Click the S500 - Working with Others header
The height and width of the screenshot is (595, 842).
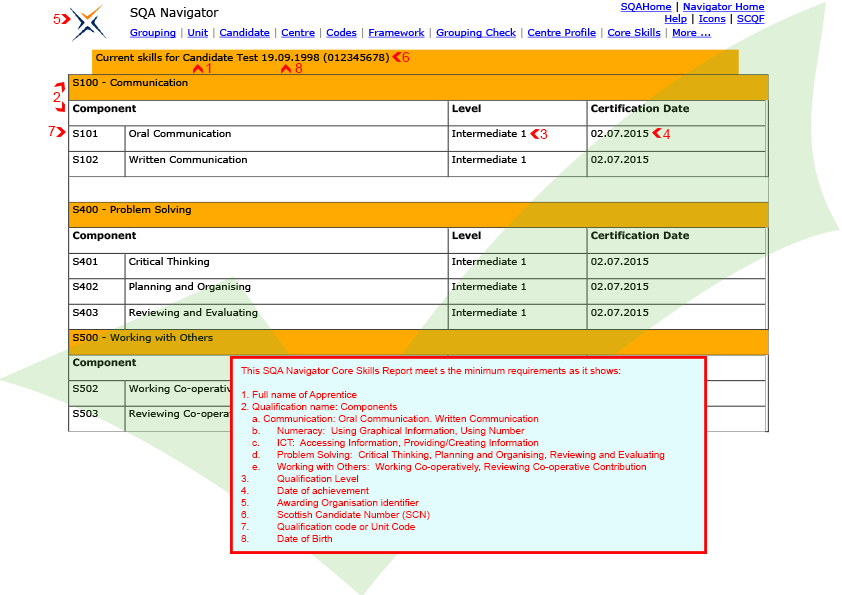[x=418, y=342]
